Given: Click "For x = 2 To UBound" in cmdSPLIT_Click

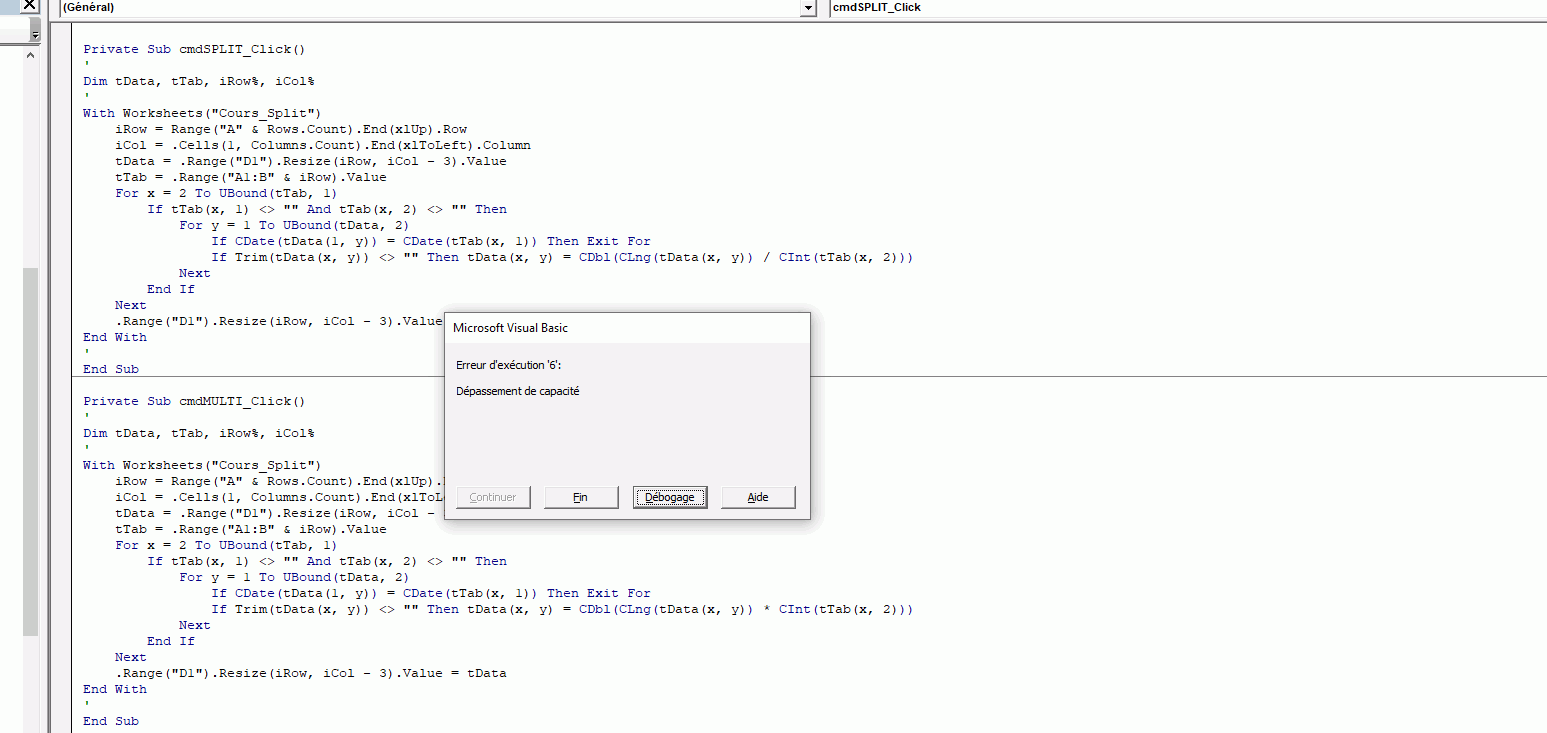Looking at the screenshot, I should tap(226, 193).
